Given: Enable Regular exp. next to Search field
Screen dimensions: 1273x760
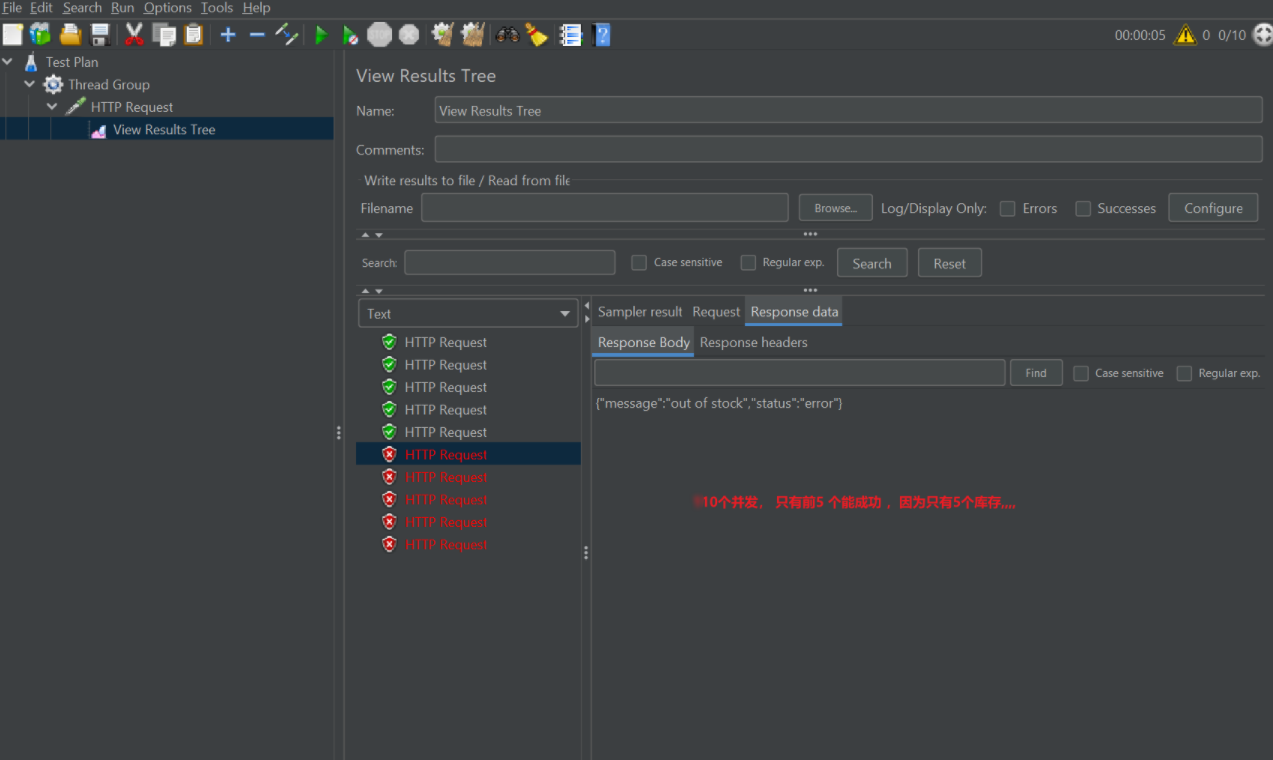Looking at the screenshot, I should pyautogui.click(x=748, y=263).
